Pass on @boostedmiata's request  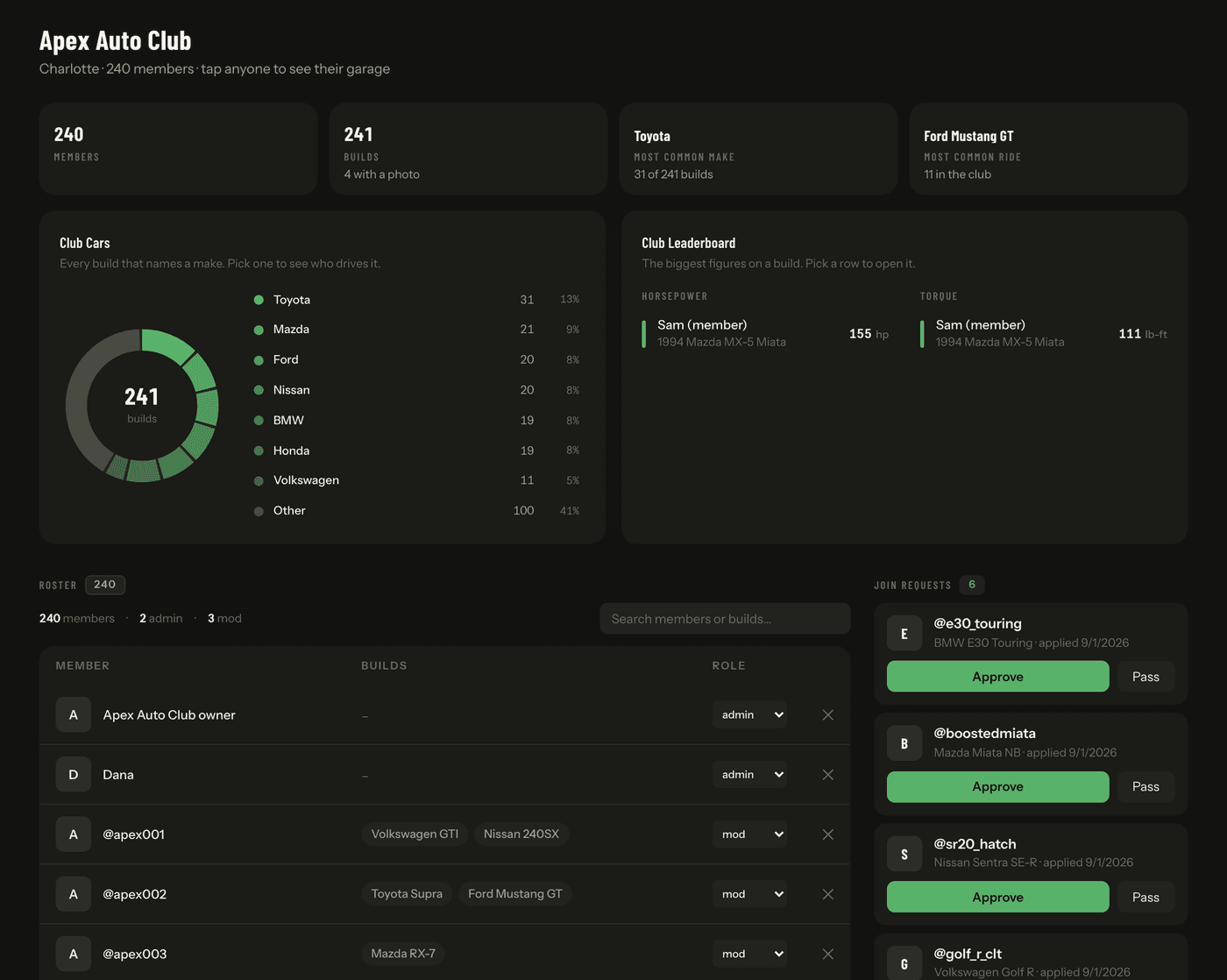pyautogui.click(x=1145, y=786)
